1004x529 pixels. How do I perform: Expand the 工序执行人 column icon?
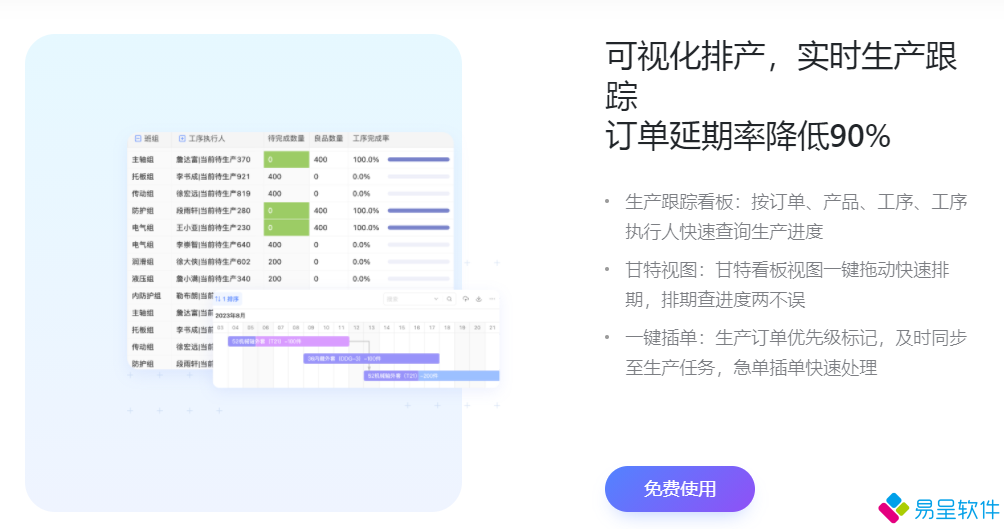183,139
